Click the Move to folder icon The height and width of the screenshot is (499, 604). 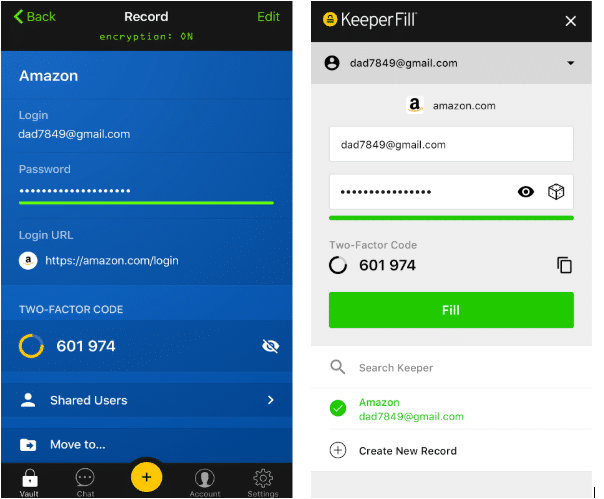coord(28,445)
